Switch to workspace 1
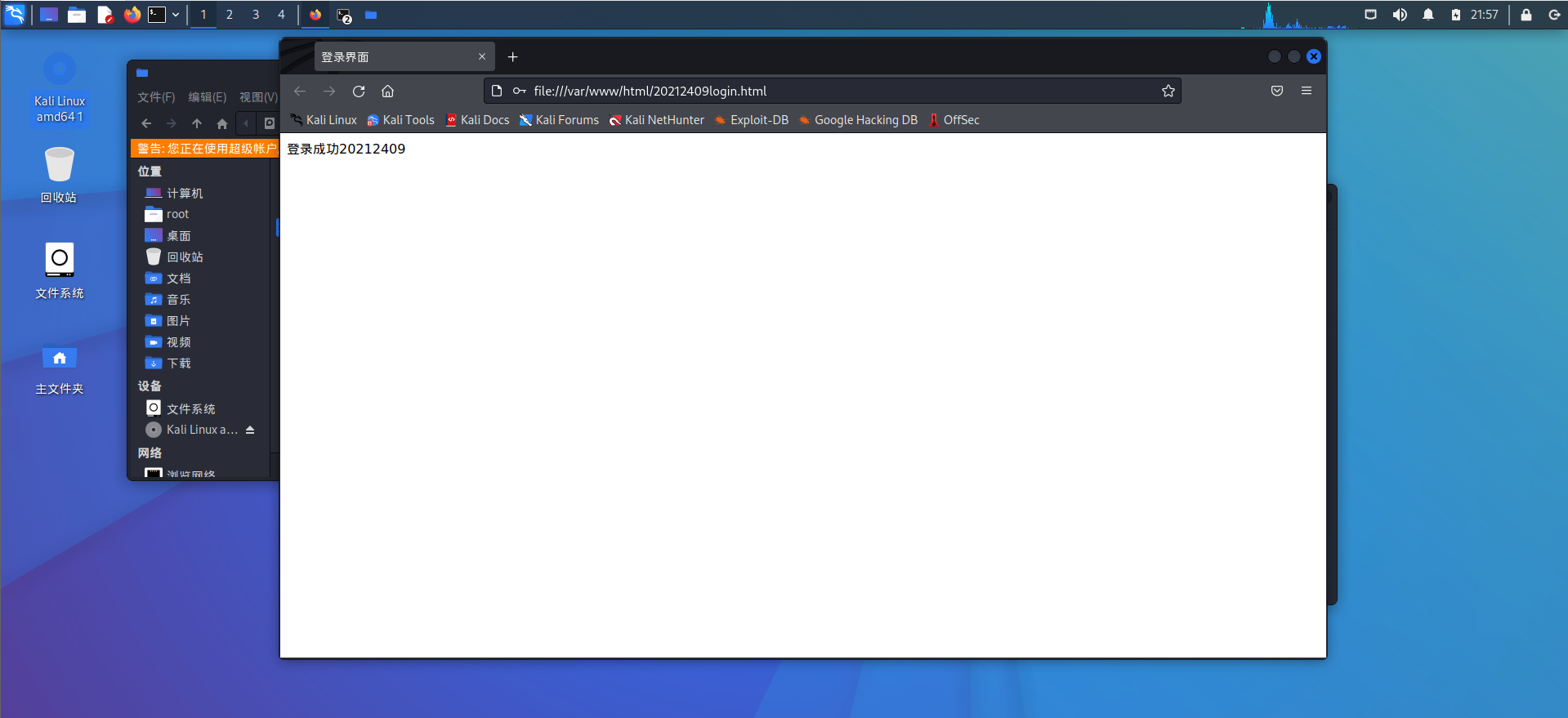Viewport: 1568px width, 718px height. [203, 15]
